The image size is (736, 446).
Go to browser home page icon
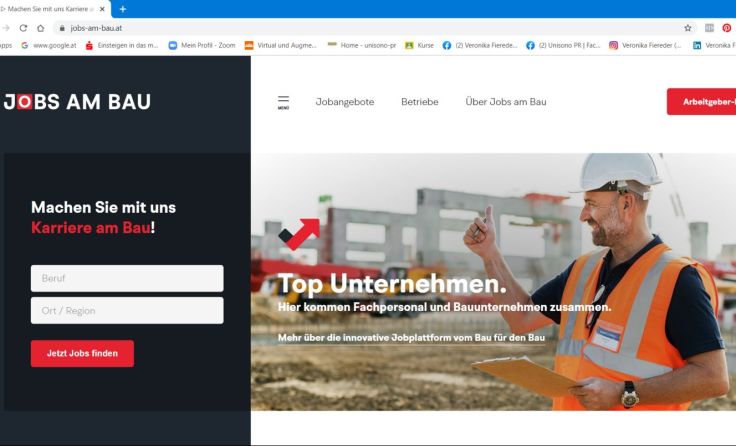pyautogui.click(x=41, y=28)
